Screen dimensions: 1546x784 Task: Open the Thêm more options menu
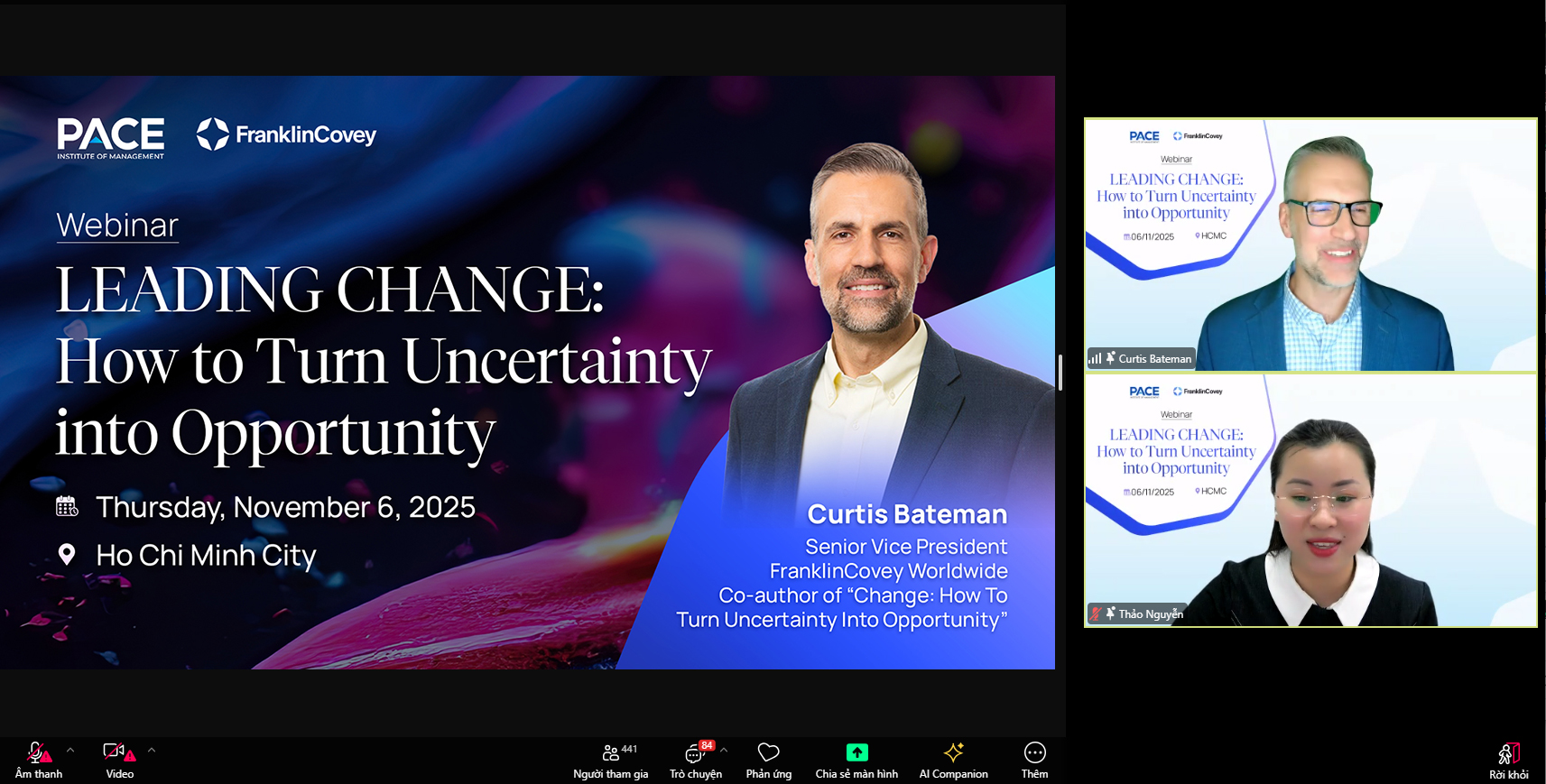point(1034,760)
